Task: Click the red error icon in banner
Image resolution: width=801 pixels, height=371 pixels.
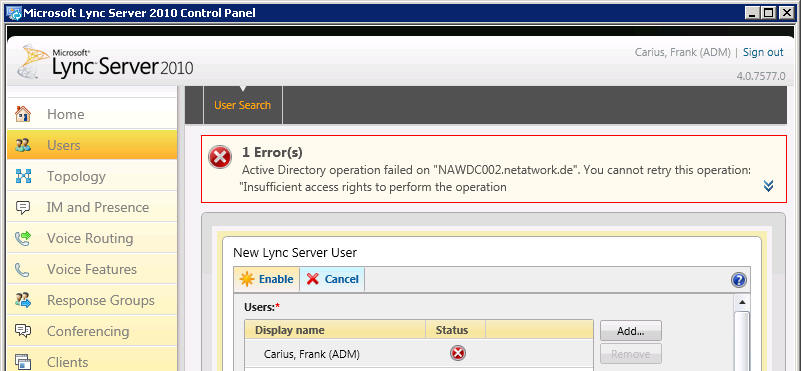Action: pos(220,157)
